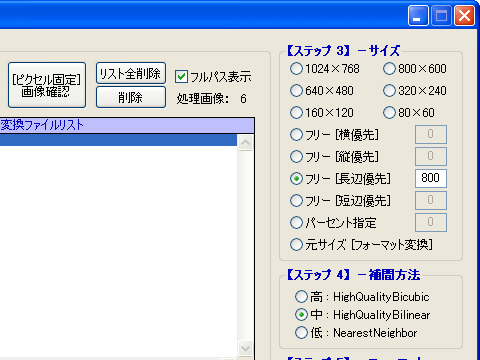Click the 長辺優先 value field showing 800
Screen dimensions: 480x360
click(431, 179)
